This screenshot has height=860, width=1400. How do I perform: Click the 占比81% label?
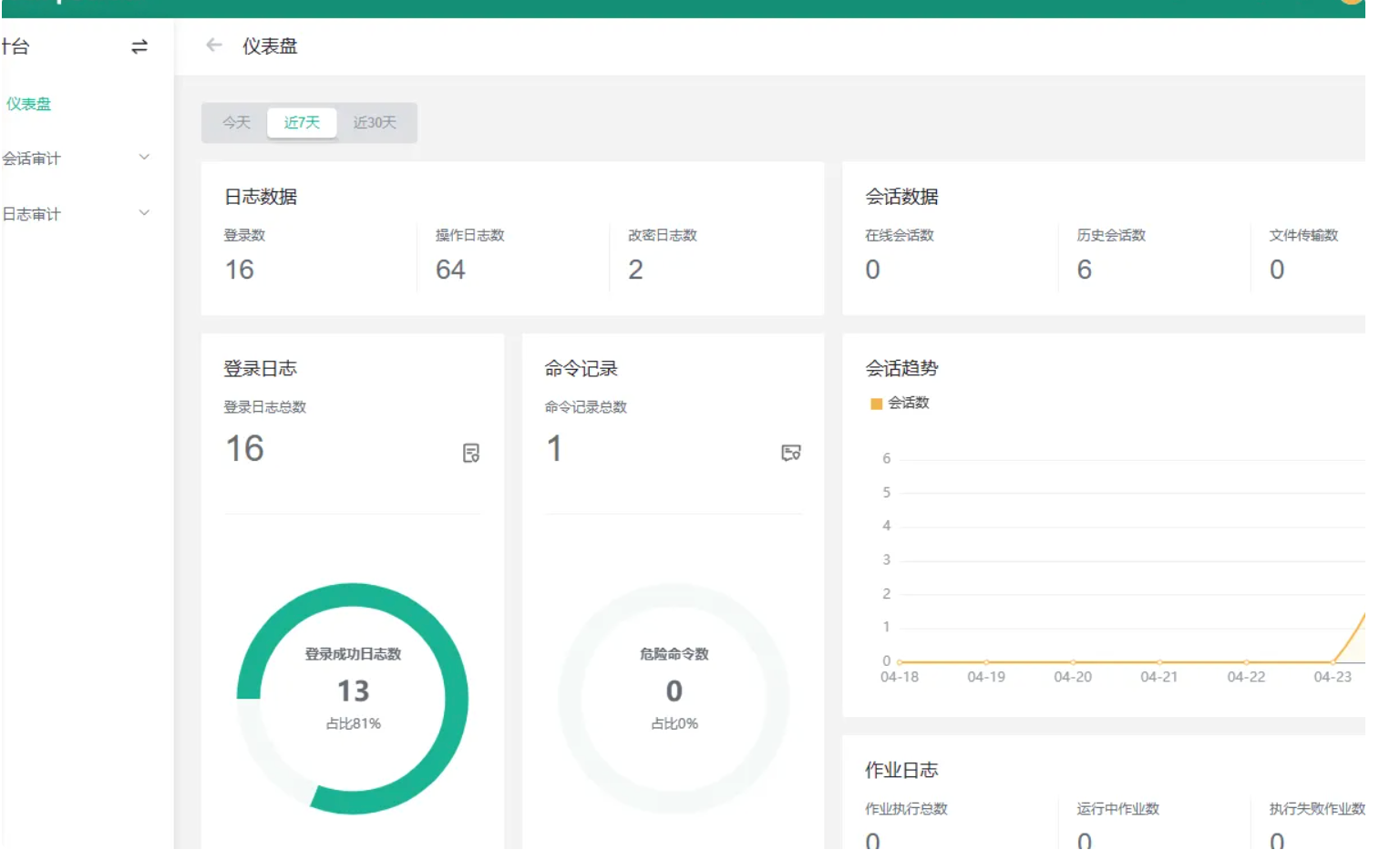point(354,723)
